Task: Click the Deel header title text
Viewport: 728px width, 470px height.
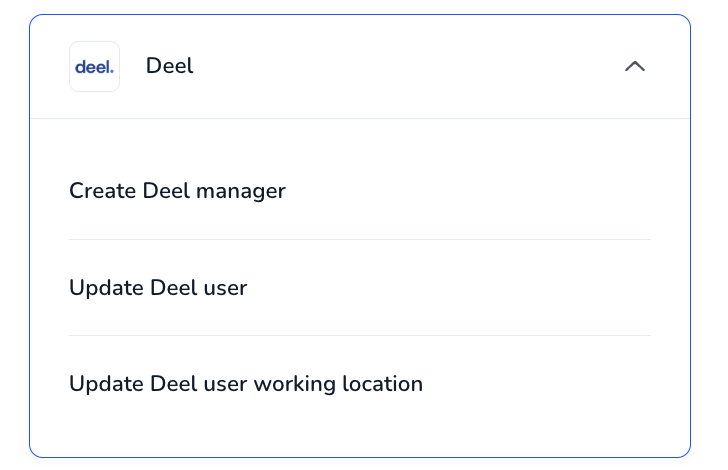Action: (169, 65)
